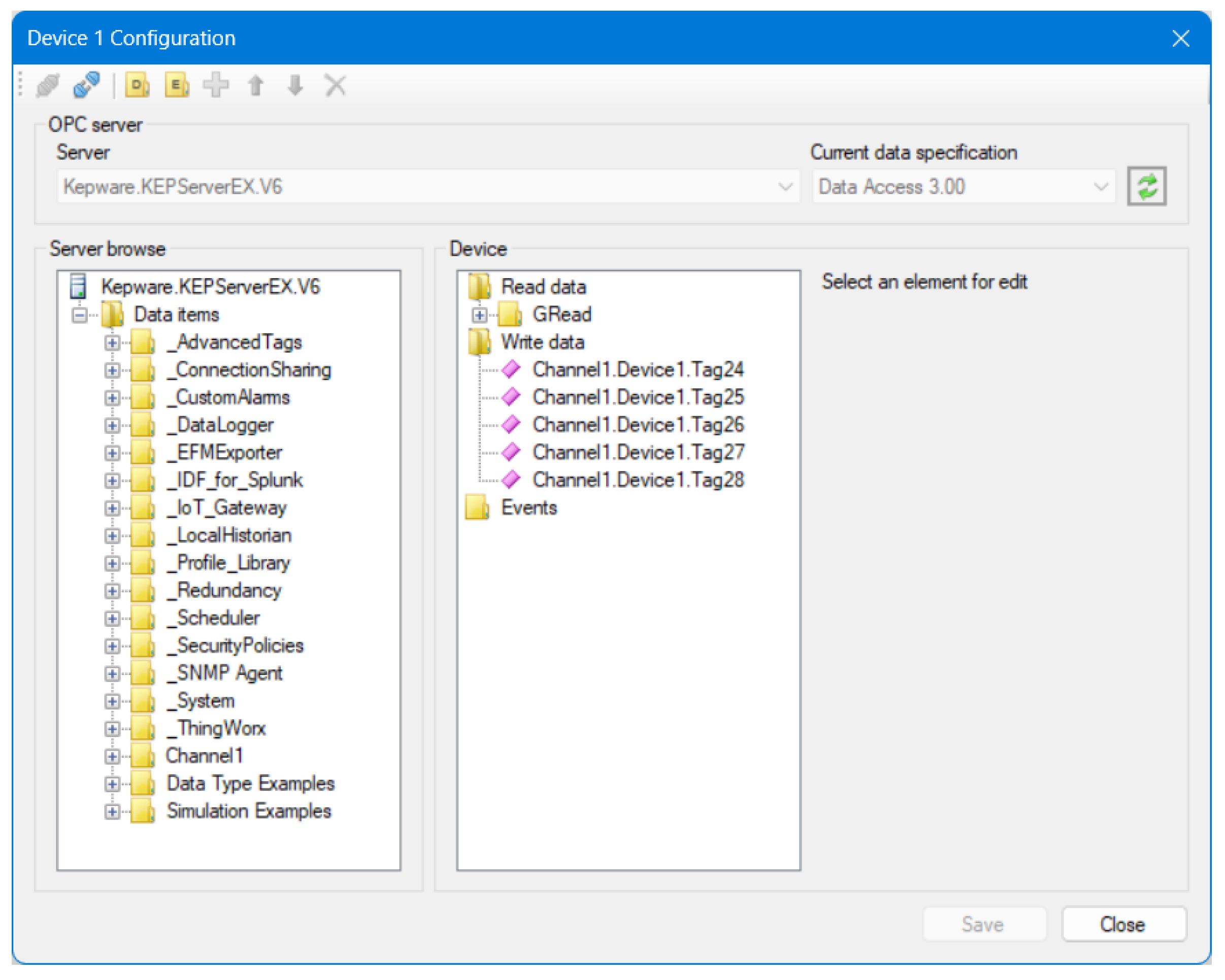The image size is (1225, 980).
Task: Expand the Channel1 folder in Server browse
Action: pos(112,756)
